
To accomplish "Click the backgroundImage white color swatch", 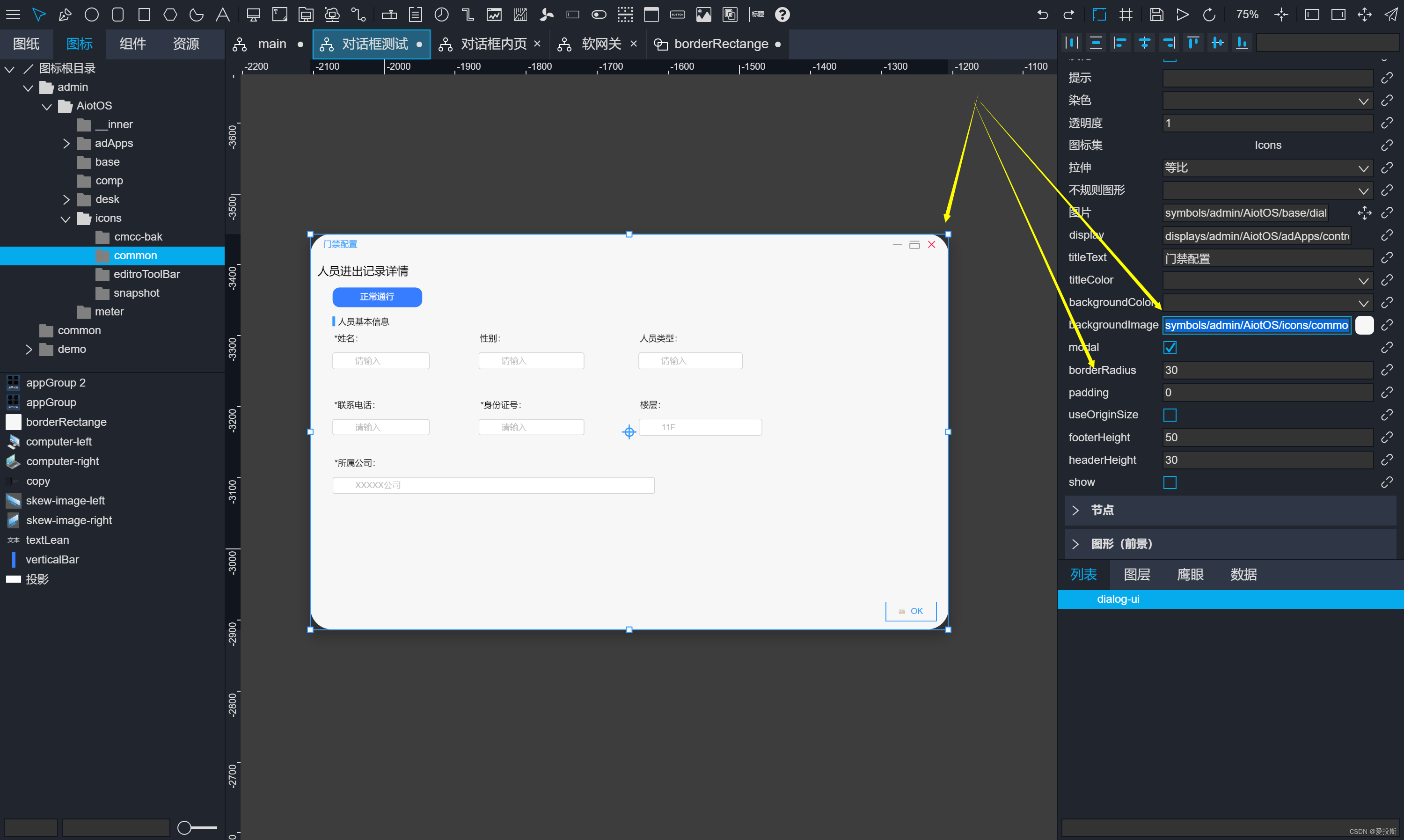I will pos(1364,325).
